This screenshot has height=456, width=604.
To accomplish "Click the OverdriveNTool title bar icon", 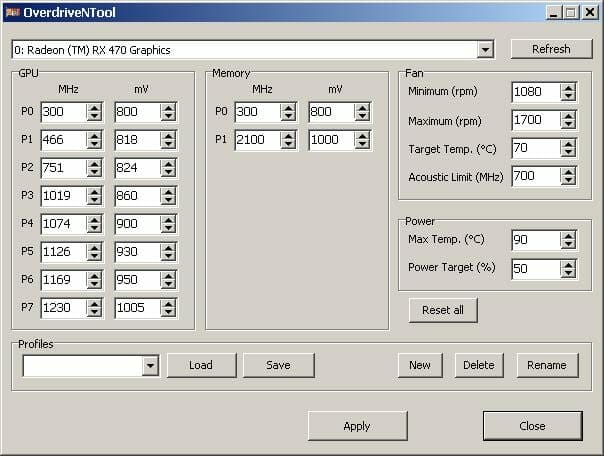I will tap(13, 12).
